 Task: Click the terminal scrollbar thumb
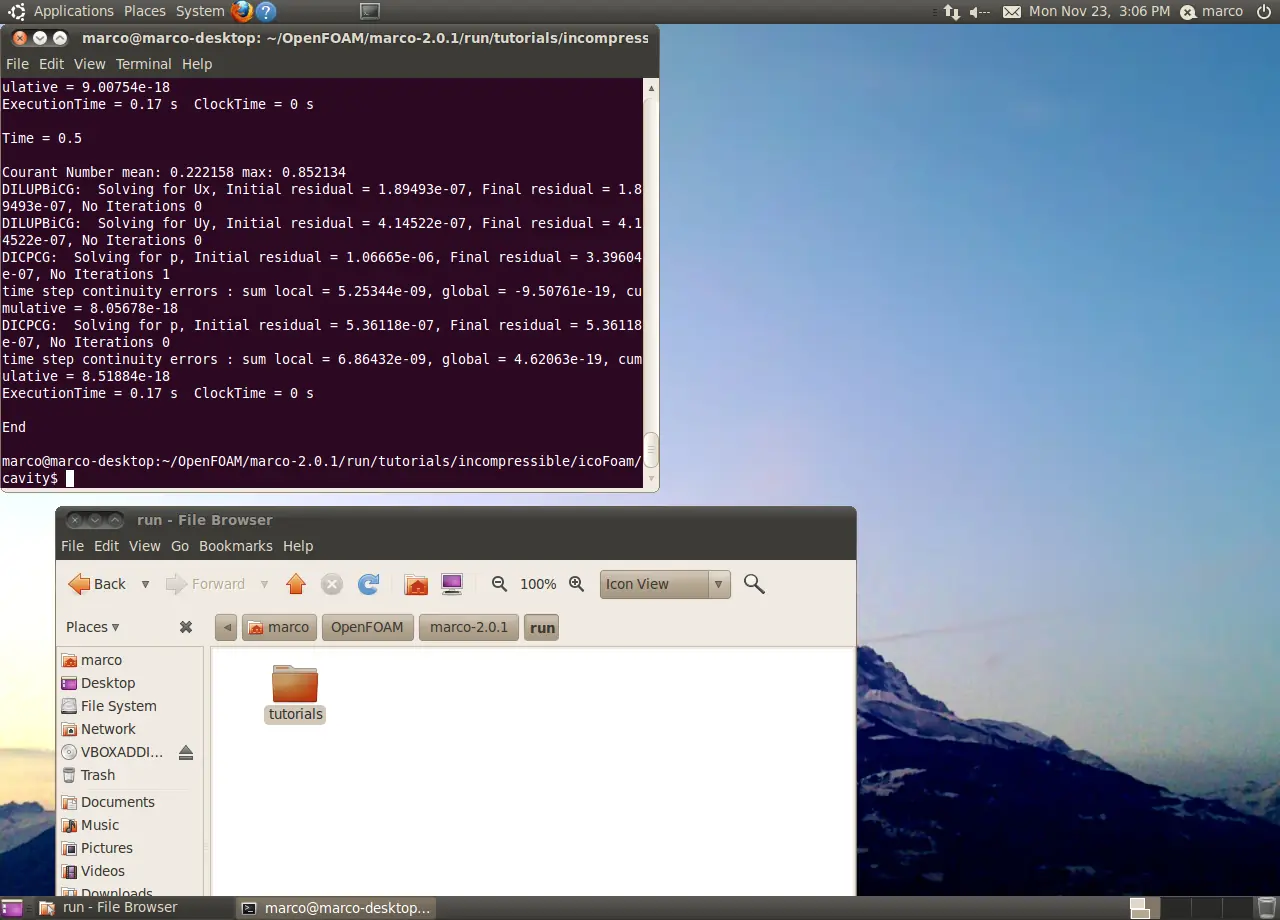point(650,450)
